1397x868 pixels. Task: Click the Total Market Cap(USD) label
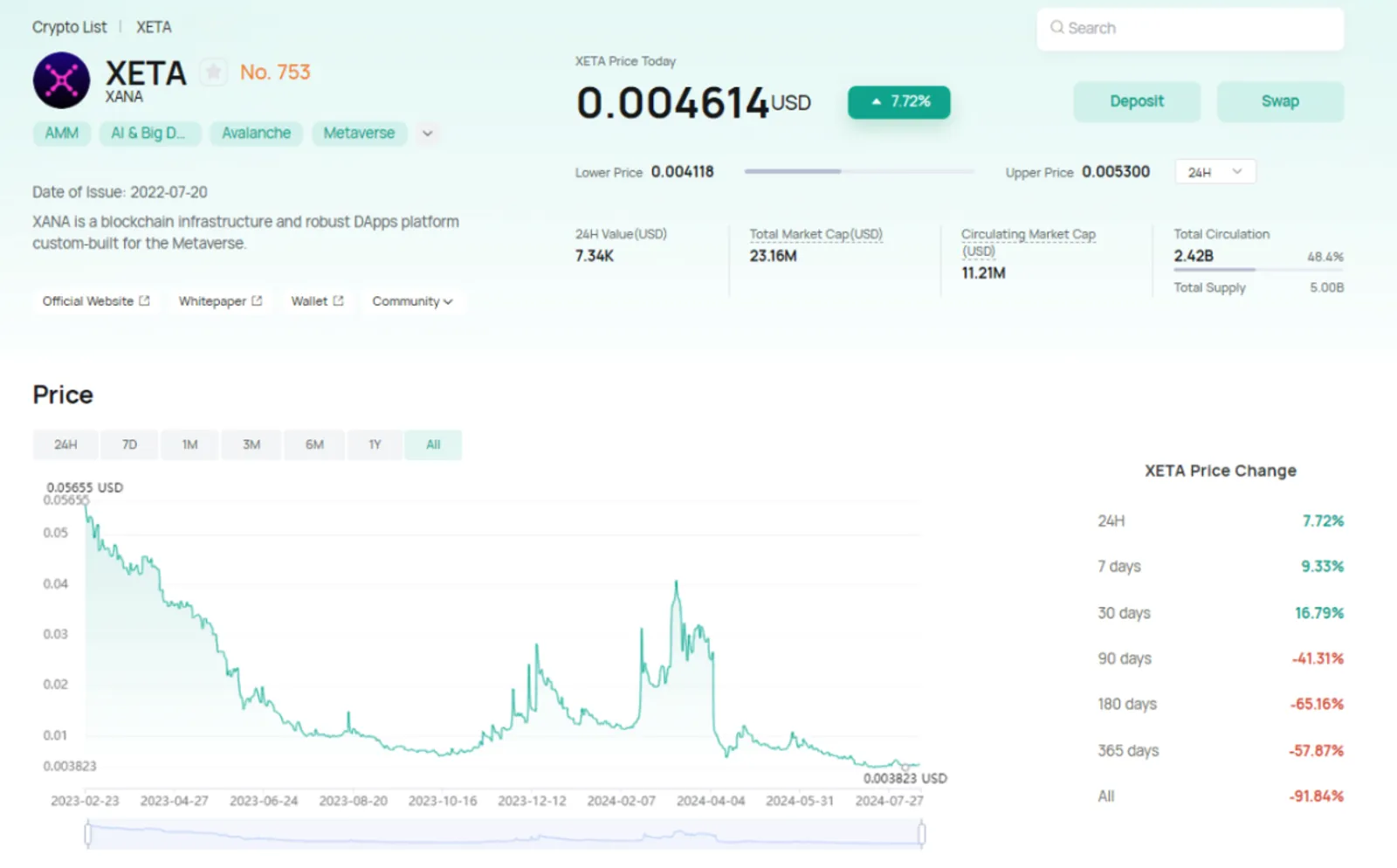tap(815, 234)
